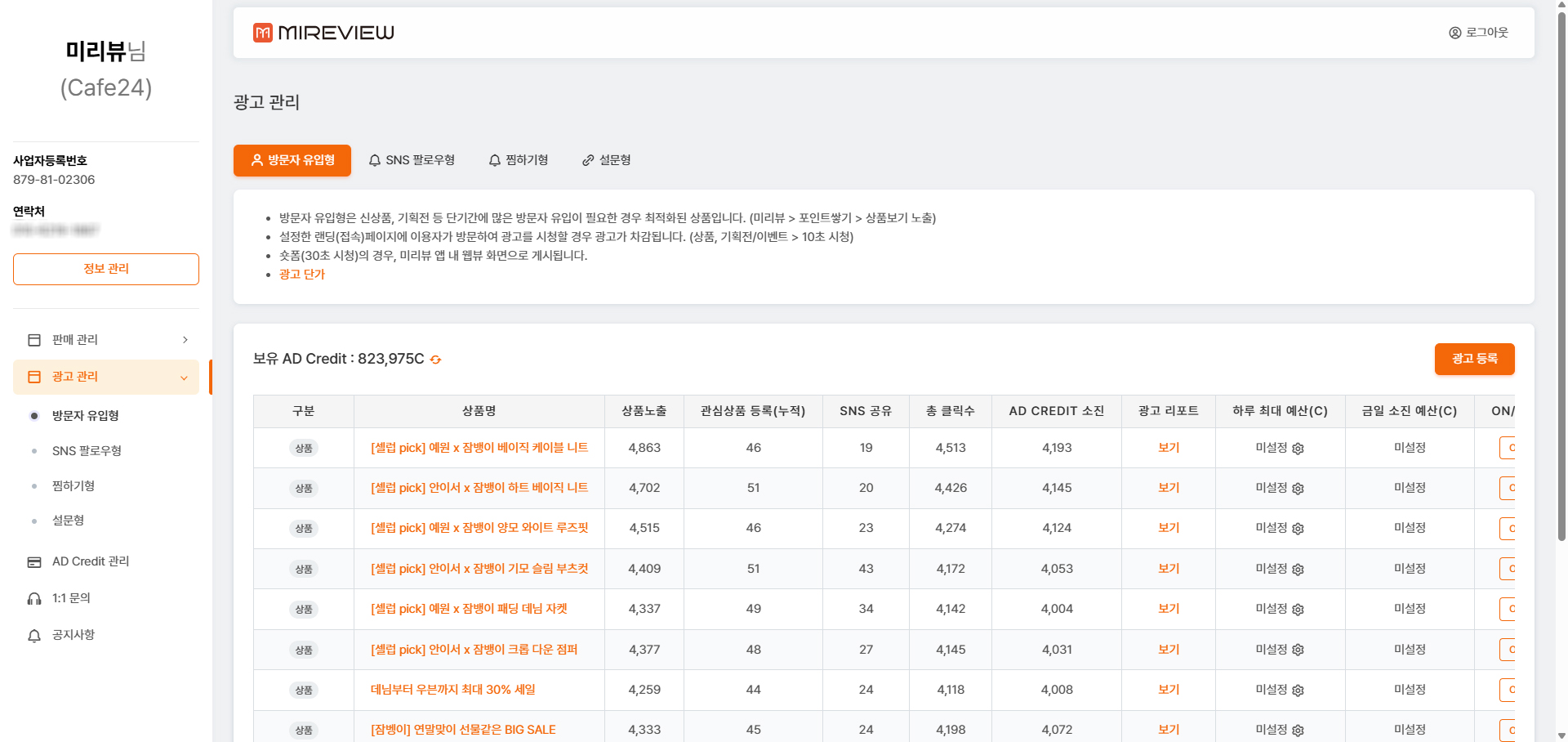Collapse the 광고 관리 sidebar menu
The image size is (1568, 742).
point(184,378)
